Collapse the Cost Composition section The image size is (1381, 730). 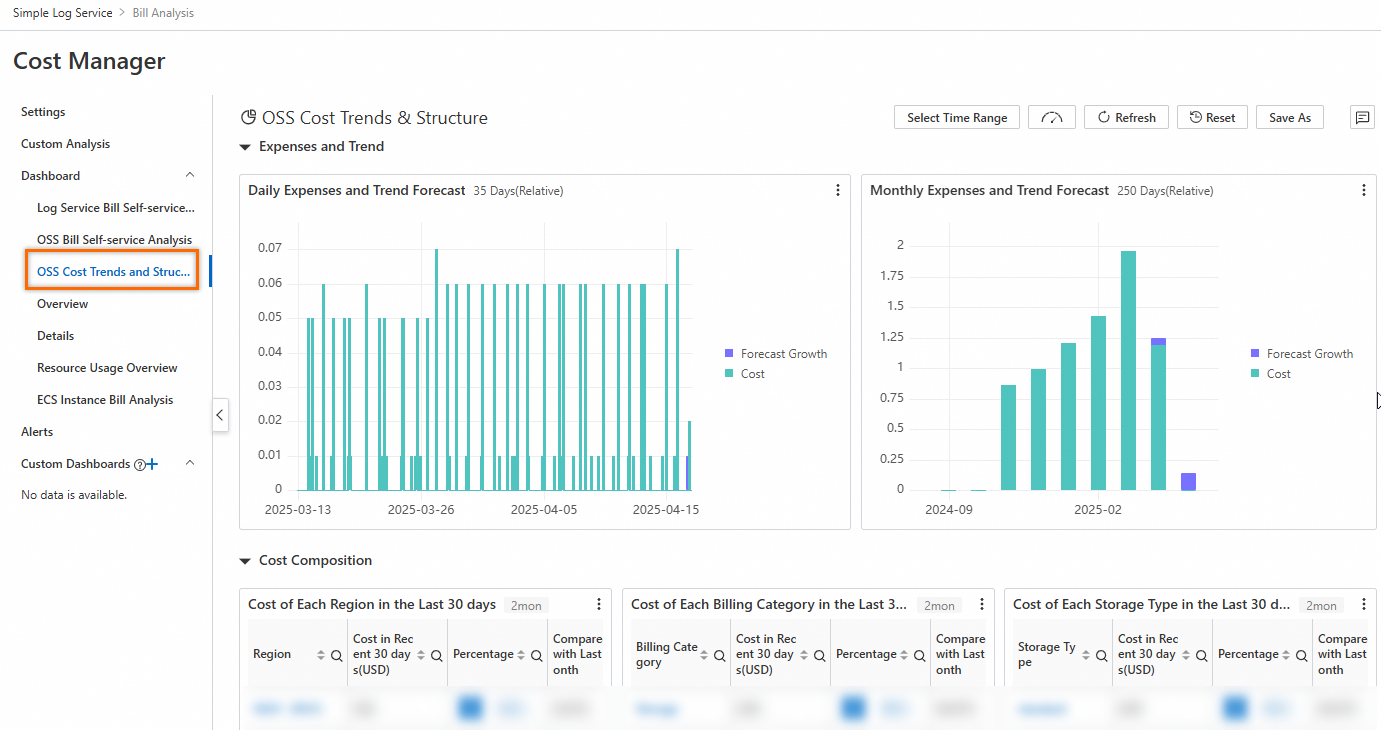point(245,561)
